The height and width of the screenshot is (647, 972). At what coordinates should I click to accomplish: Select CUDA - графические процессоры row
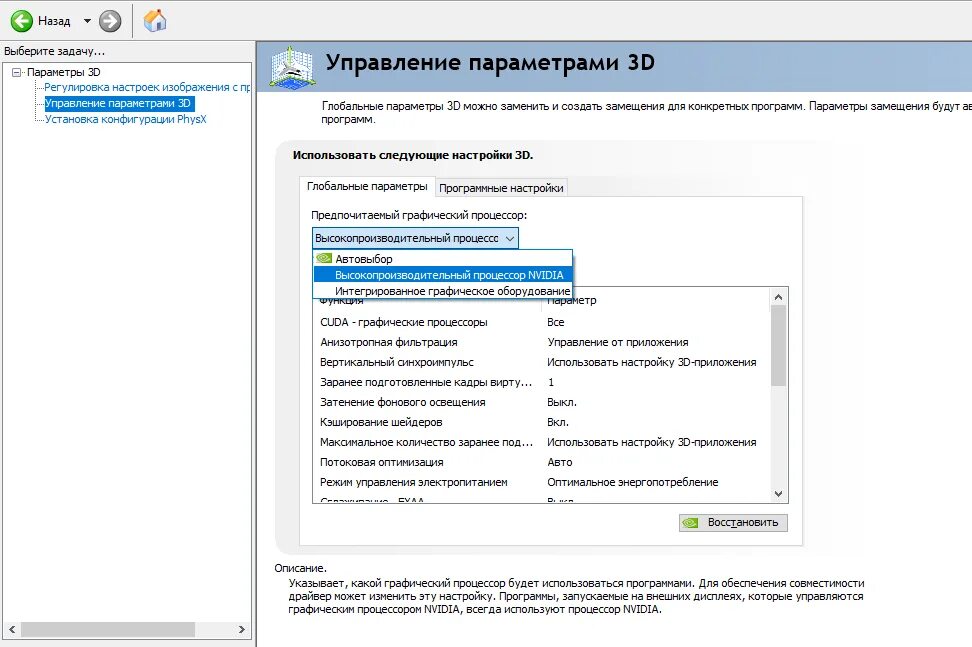click(x=542, y=322)
